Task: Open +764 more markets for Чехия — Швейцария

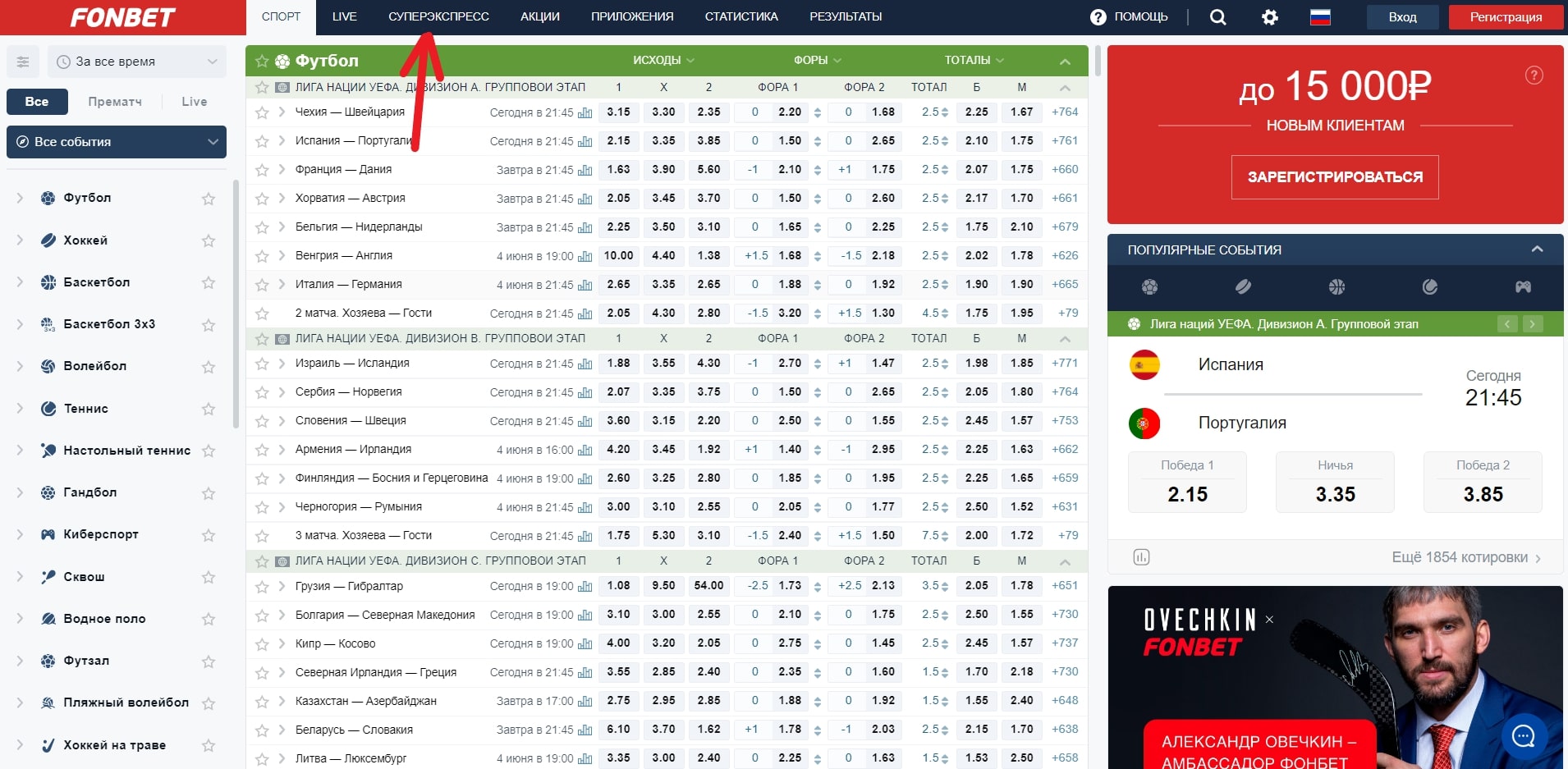Action: 1065,112
